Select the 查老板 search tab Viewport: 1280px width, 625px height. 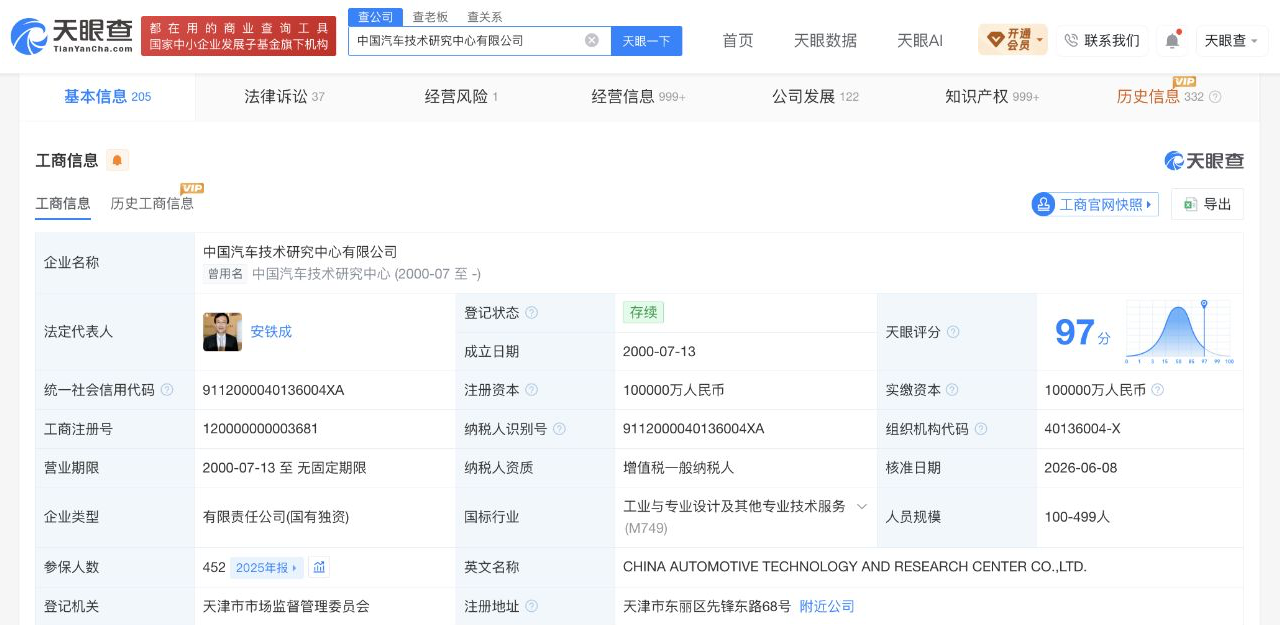click(x=430, y=17)
